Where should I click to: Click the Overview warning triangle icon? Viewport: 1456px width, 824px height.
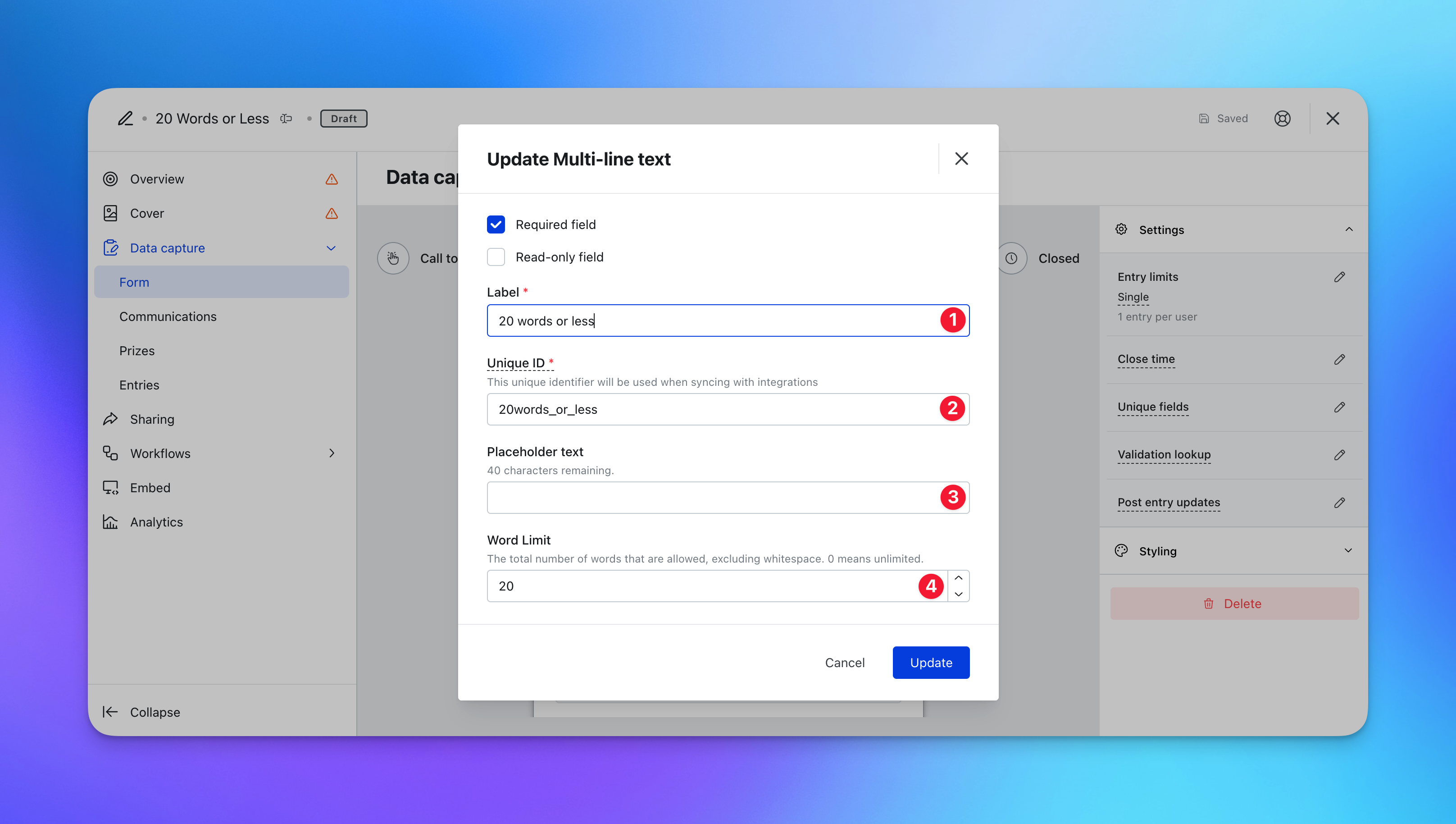click(x=332, y=179)
